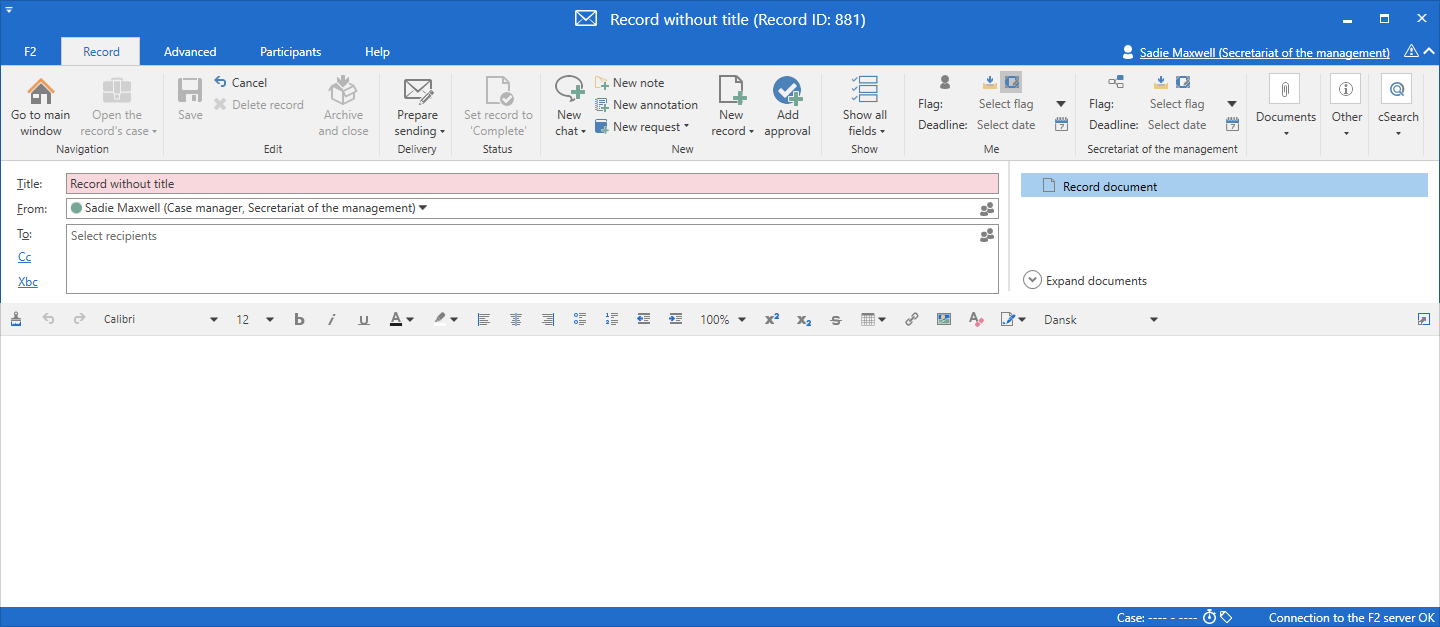This screenshot has height=627, width=1440.
Task: Toggle italic text formatting
Action: (x=331, y=320)
